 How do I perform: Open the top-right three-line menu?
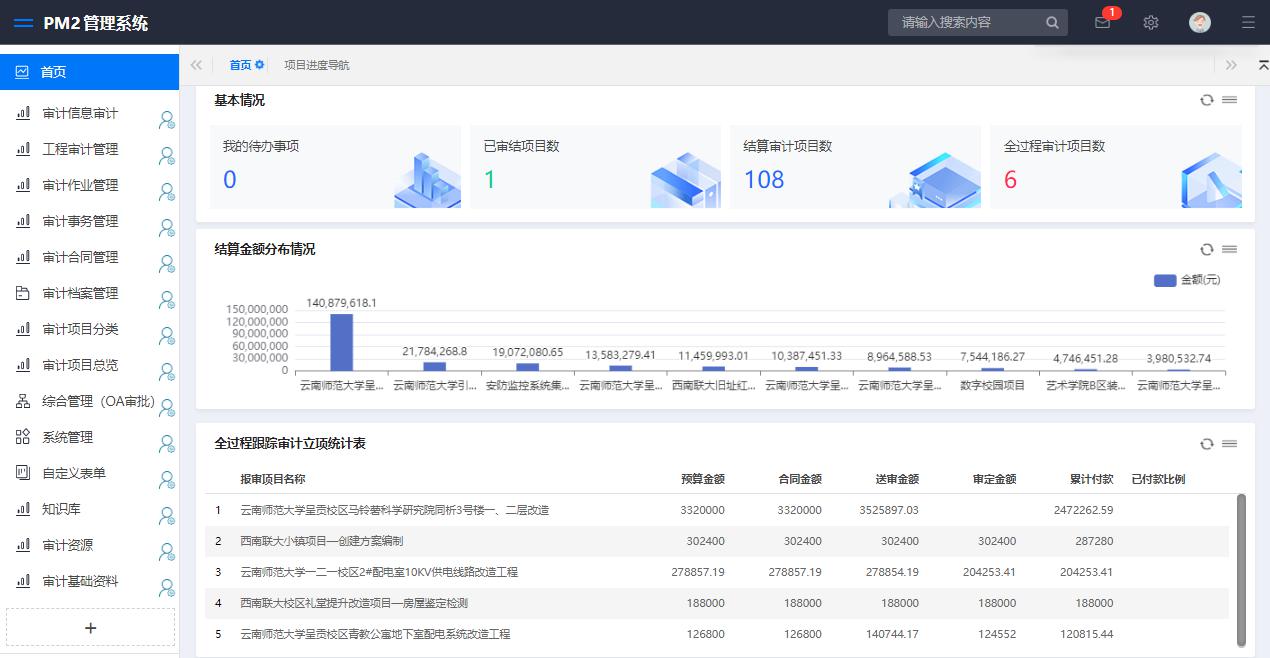(1248, 23)
